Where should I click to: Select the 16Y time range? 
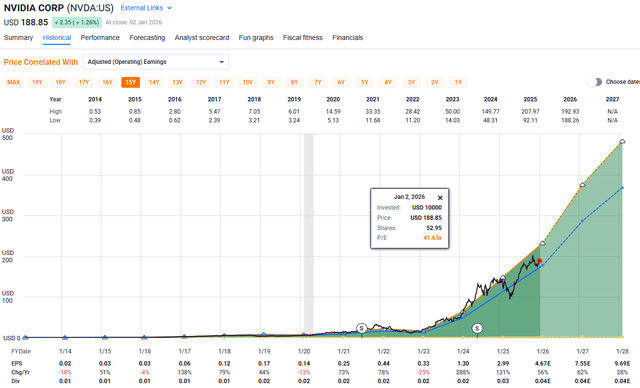[x=107, y=82]
